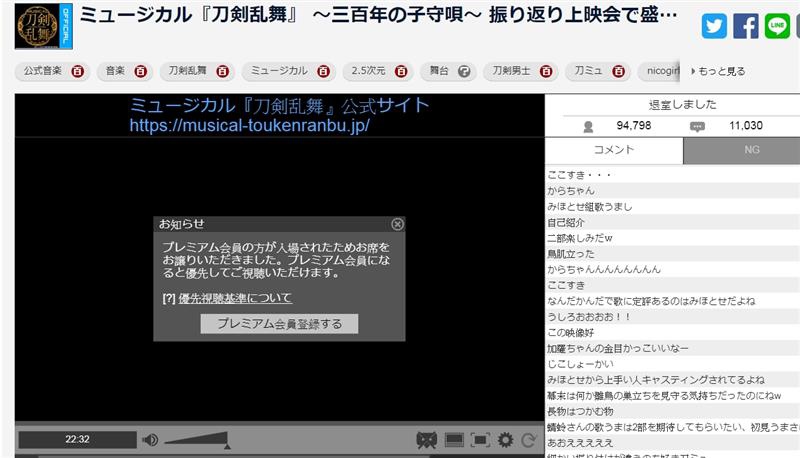Open player settings gear

click(x=505, y=440)
